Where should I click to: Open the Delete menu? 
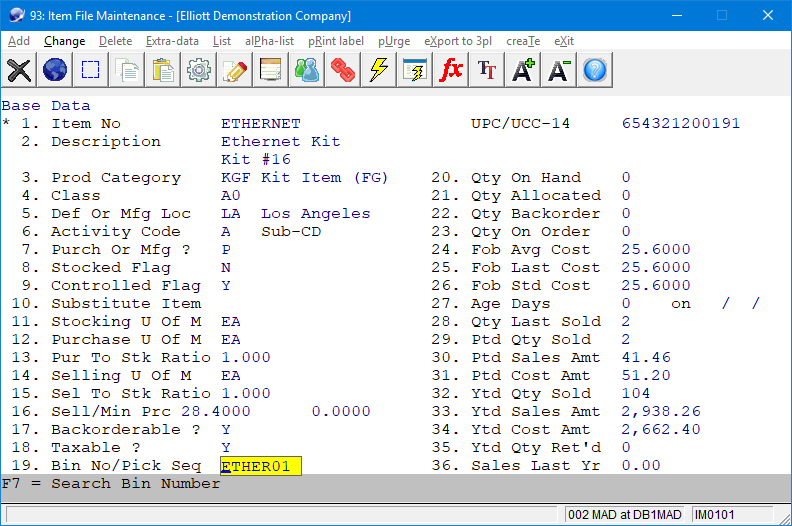pyautogui.click(x=115, y=41)
